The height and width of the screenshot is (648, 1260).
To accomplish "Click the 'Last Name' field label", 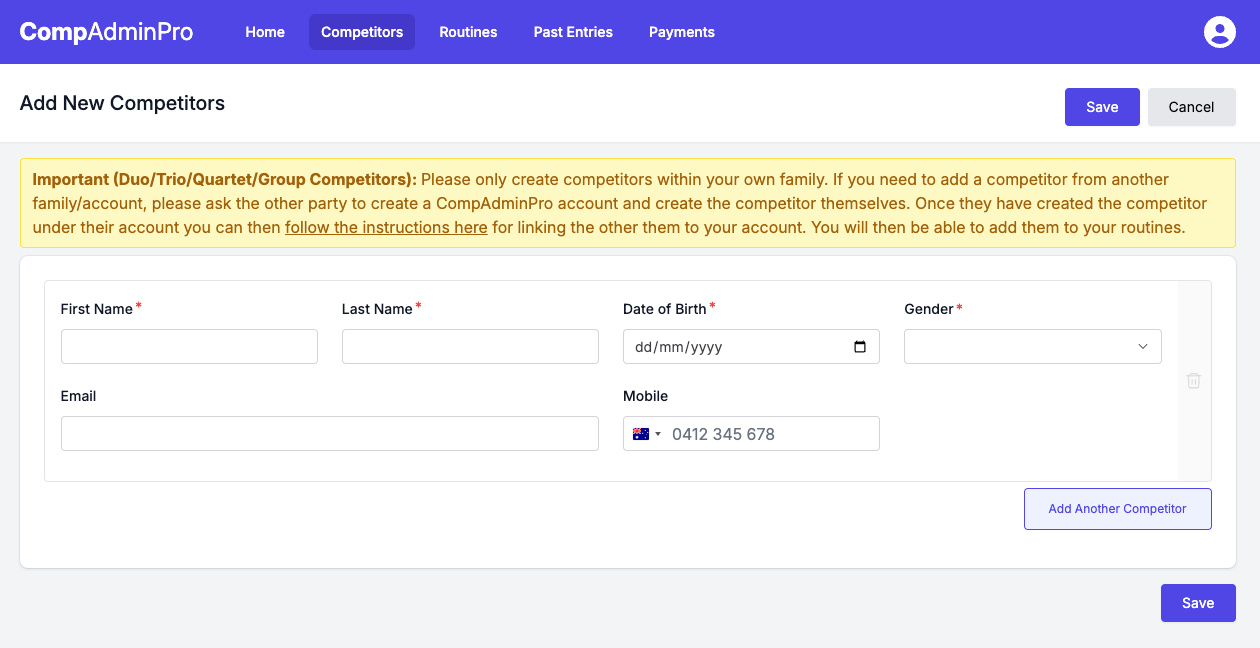I will [377, 309].
